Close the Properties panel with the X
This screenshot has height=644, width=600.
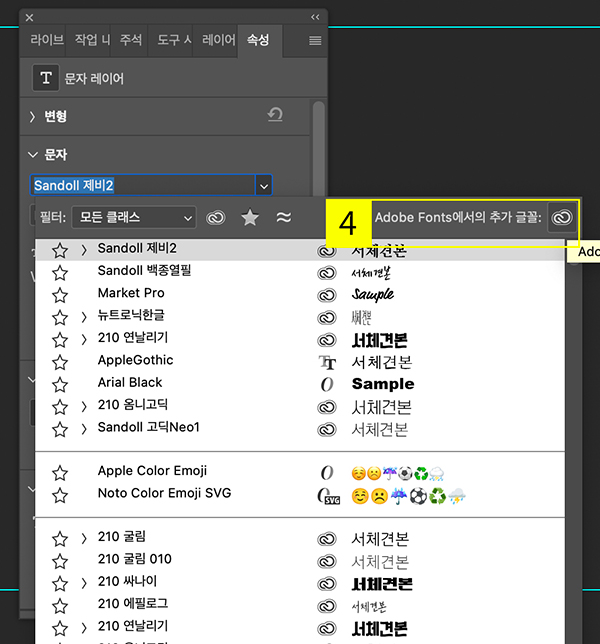pos(29,18)
